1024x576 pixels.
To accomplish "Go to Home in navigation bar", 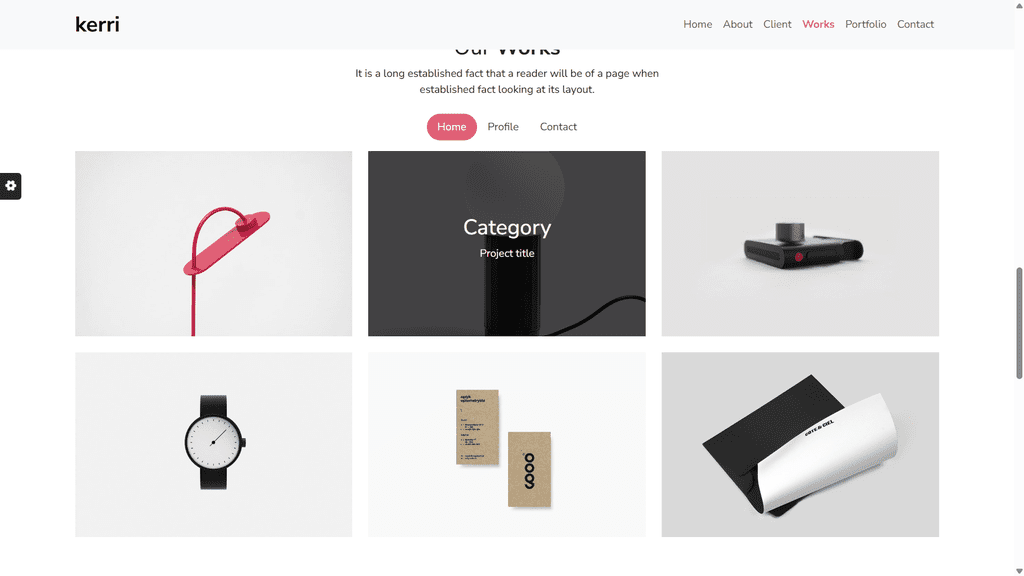I will (x=697, y=24).
